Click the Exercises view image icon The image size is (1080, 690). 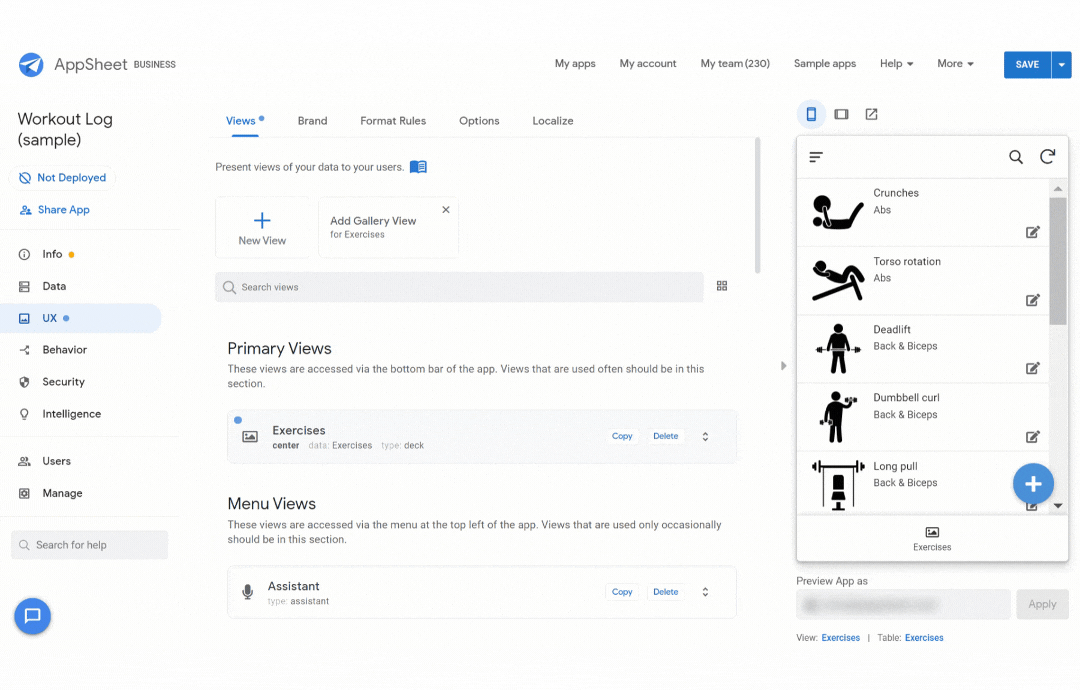tap(250, 437)
